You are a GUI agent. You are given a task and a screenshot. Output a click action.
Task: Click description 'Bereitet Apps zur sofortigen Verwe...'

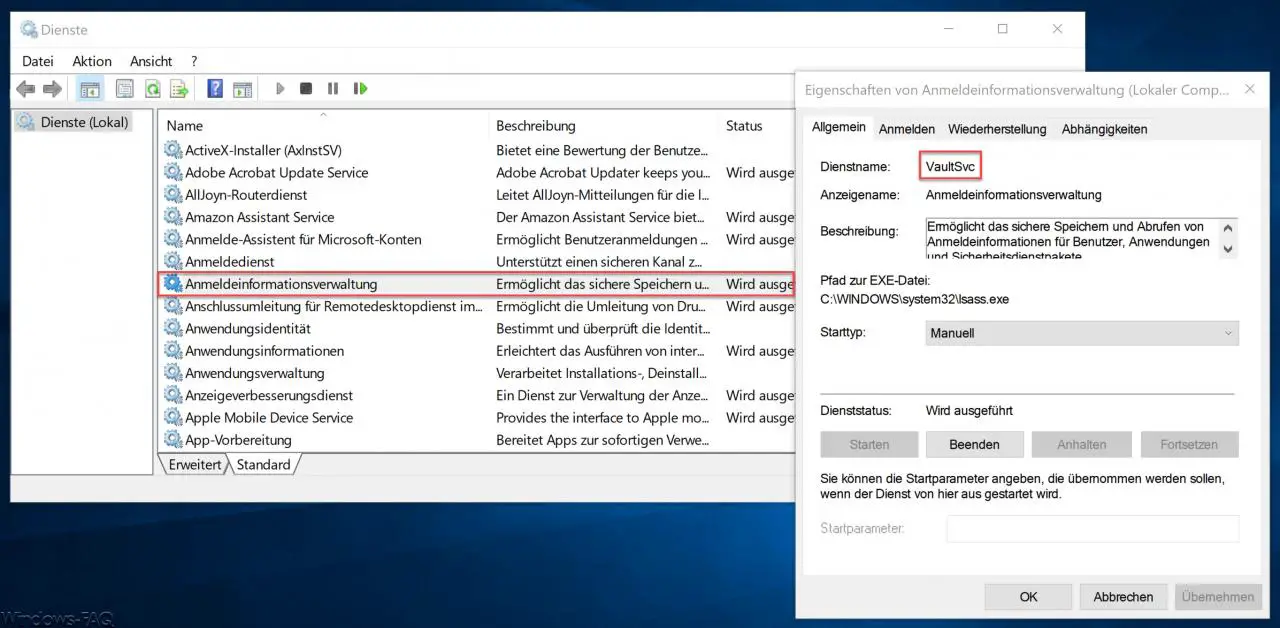(x=603, y=440)
